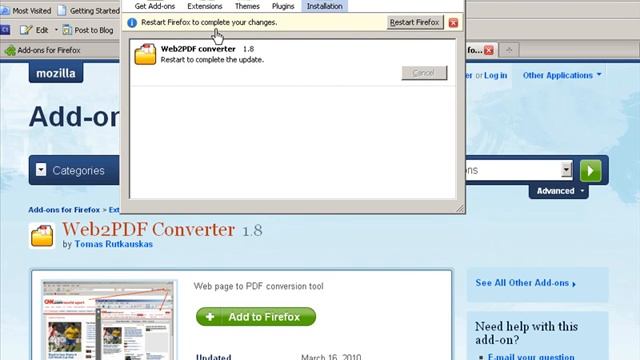
Task: Click the Add-ons for Firefox tab favicon
Action: pyautogui.click(x=10, y=51)
